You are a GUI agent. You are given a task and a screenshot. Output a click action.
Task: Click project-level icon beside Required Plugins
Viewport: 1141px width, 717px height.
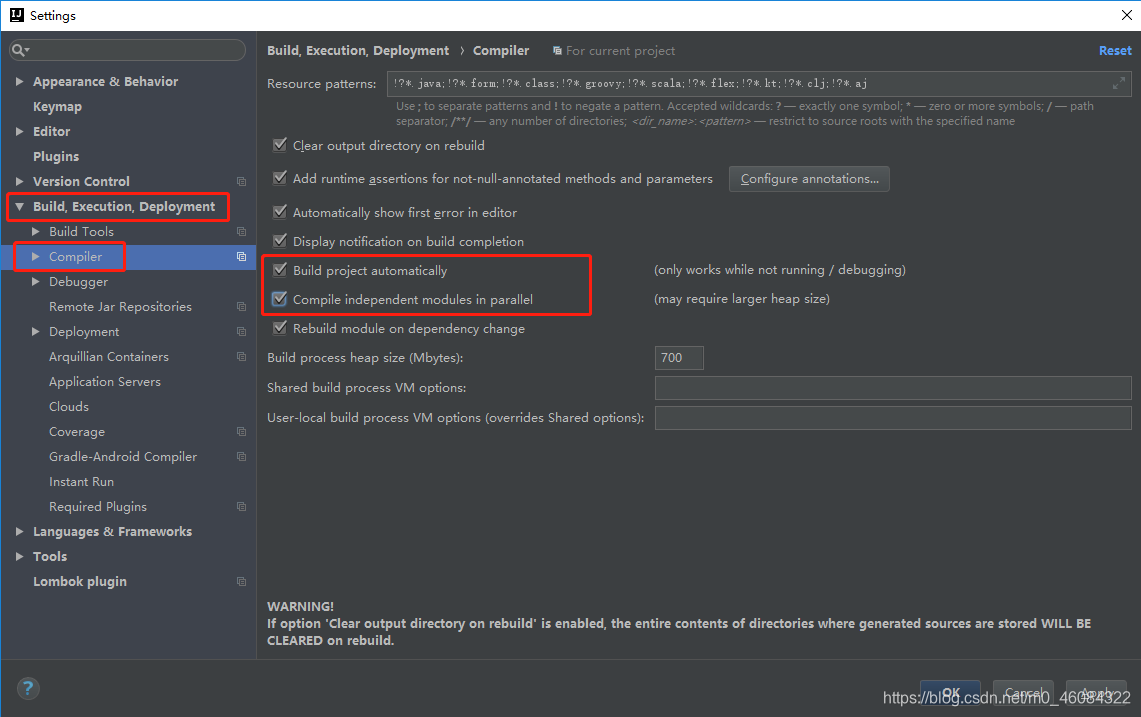242,507
